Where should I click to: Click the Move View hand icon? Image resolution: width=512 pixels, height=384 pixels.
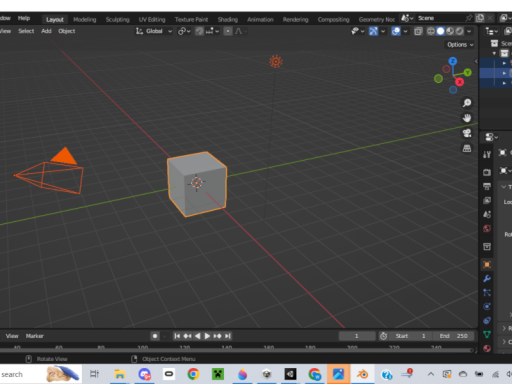pos(467,118)
